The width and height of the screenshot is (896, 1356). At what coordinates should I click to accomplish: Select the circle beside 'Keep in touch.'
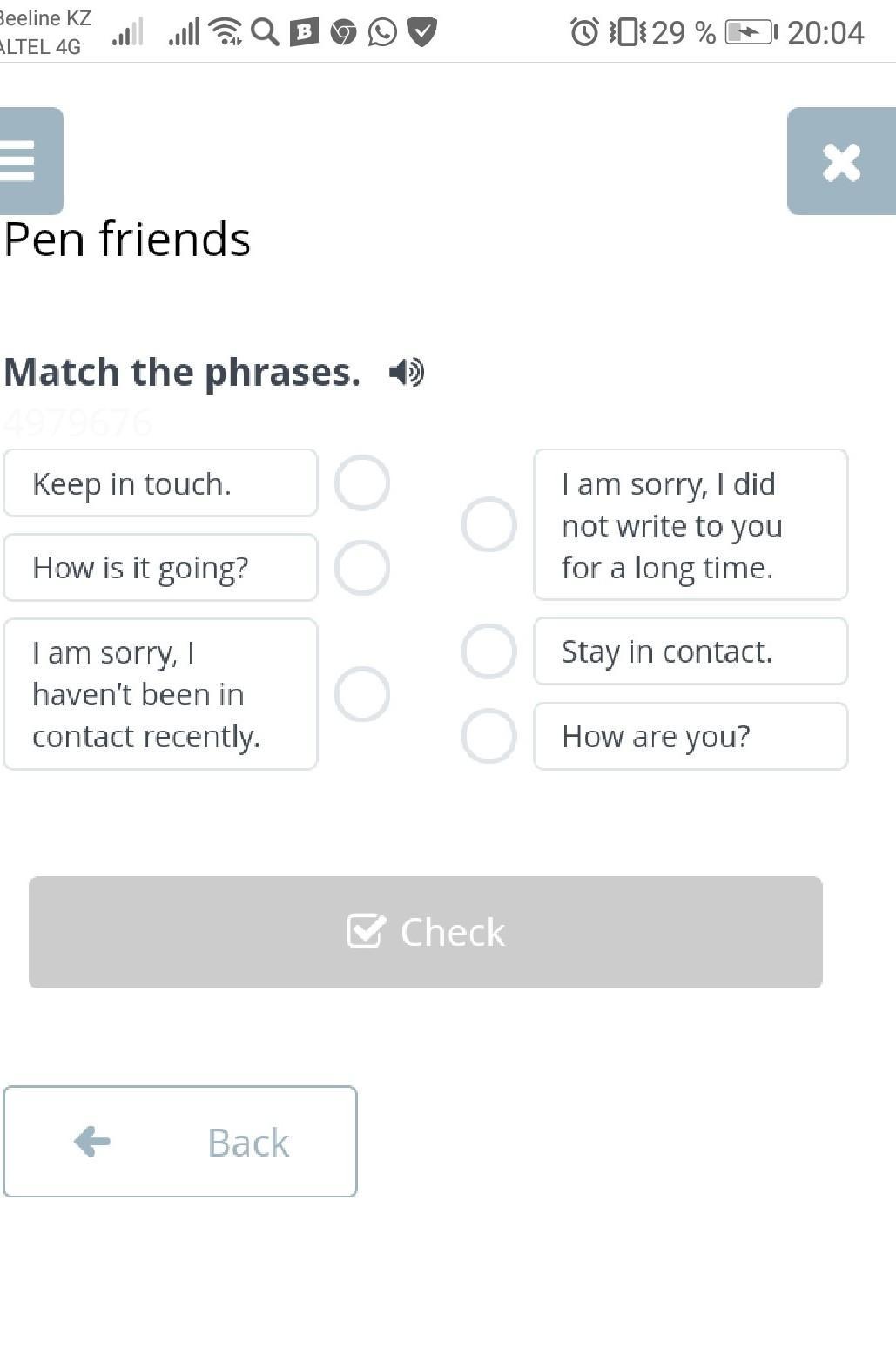tap(362, 482)
